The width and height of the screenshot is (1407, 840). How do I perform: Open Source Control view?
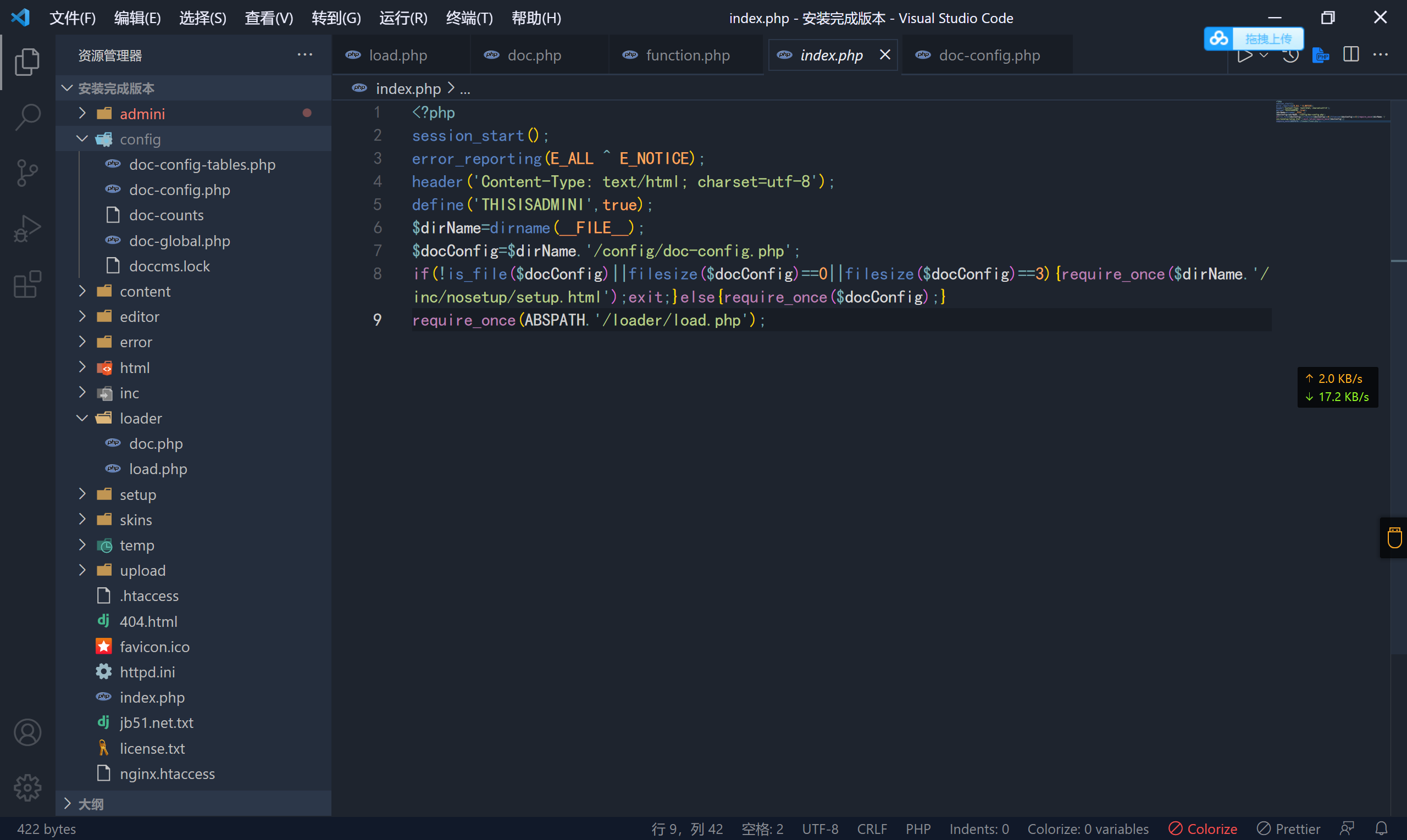27,173
